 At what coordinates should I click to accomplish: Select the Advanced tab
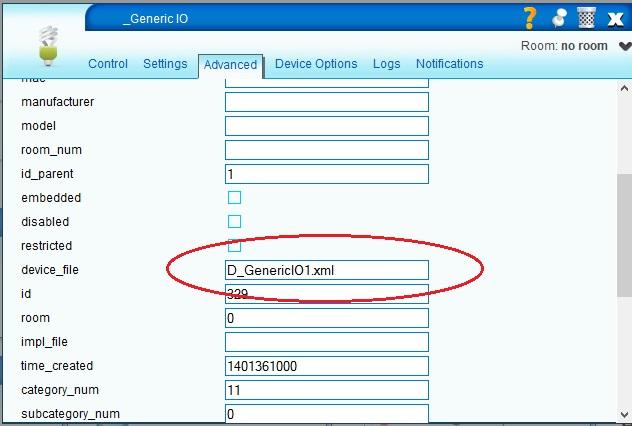[230, 65]
